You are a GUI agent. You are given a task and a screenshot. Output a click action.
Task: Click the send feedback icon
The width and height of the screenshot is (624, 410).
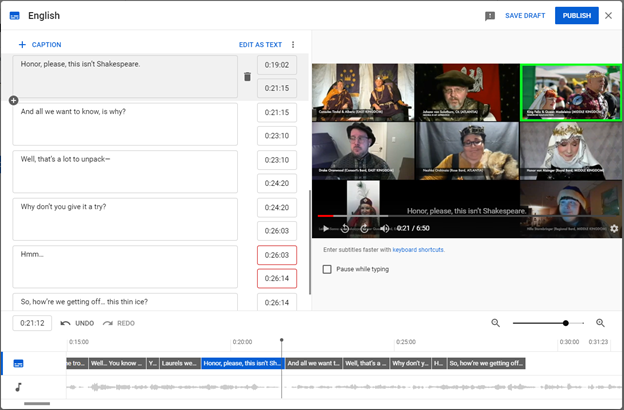pos(490,16)
